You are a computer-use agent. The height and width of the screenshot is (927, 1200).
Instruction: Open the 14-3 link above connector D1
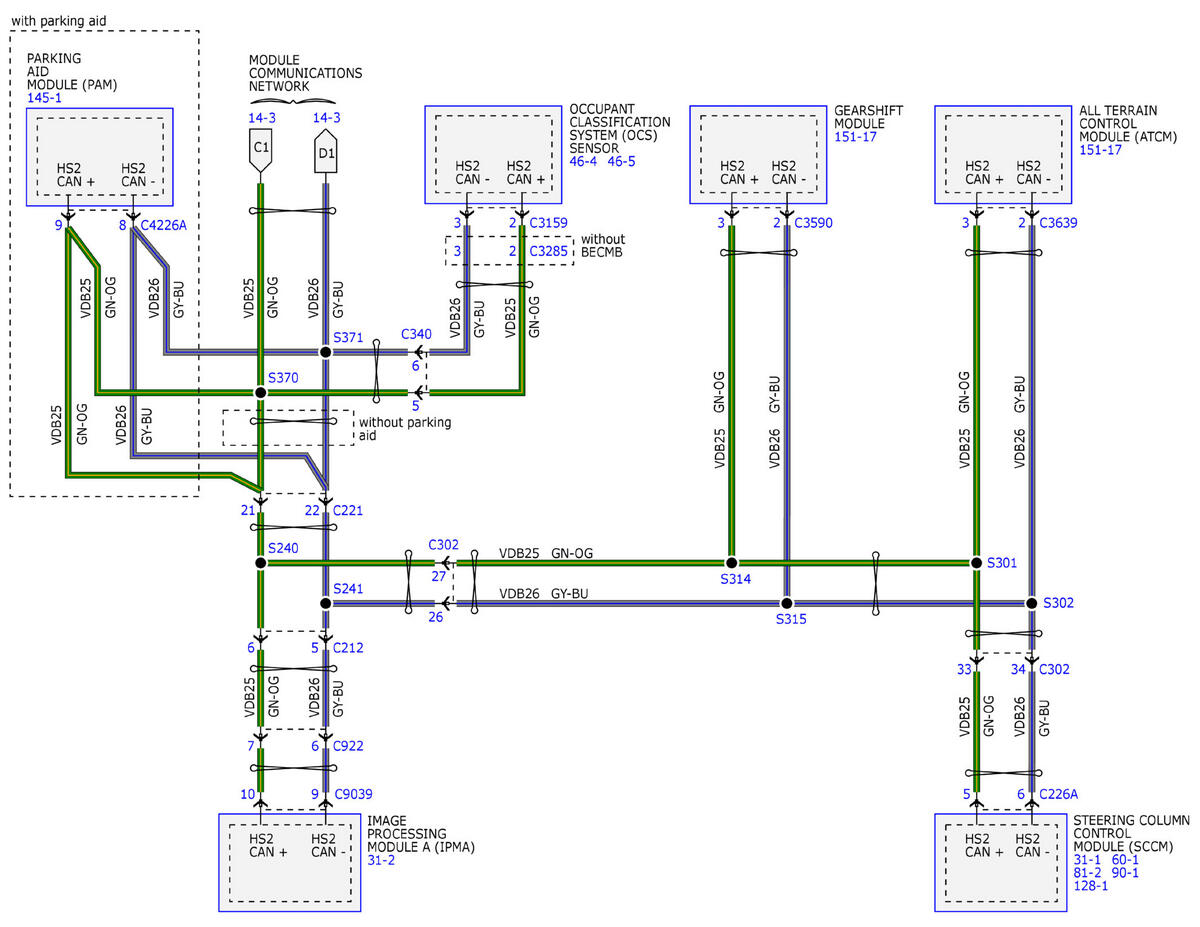(x=327, y=118)
